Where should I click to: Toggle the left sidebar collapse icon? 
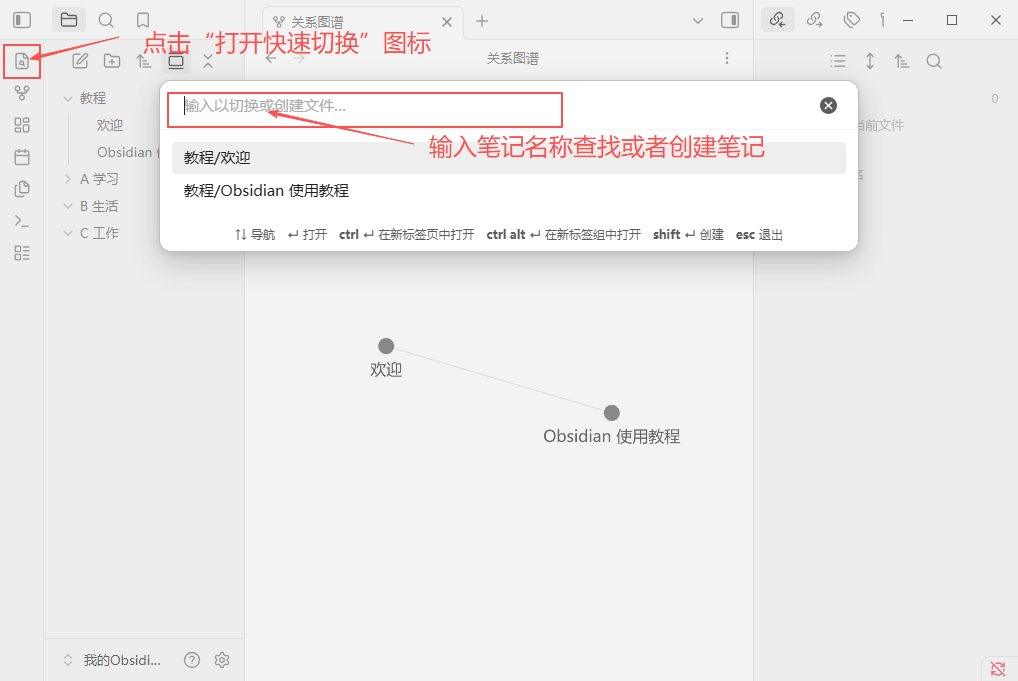(22, 20)
